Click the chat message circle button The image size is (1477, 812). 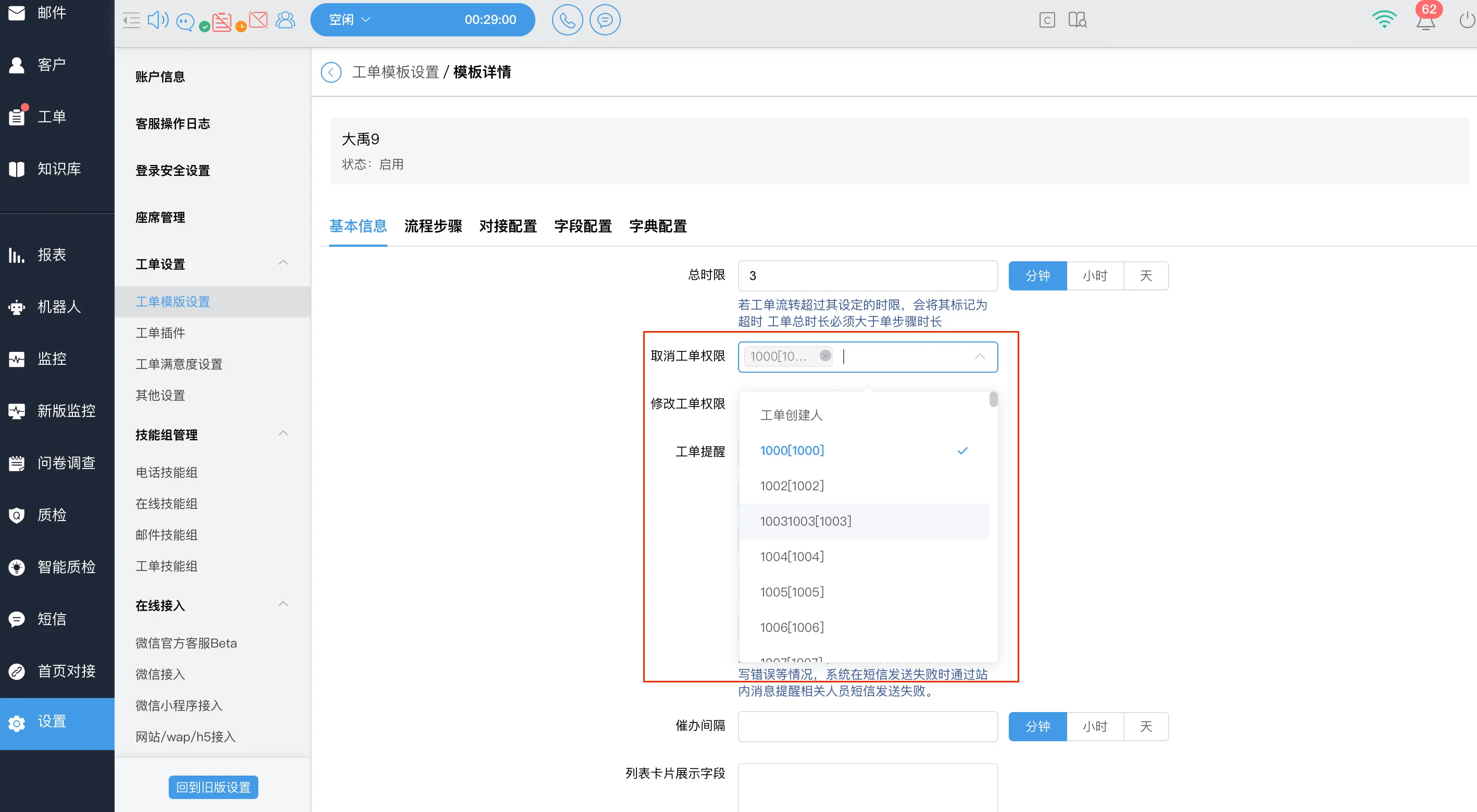click(x=605, y=20)
